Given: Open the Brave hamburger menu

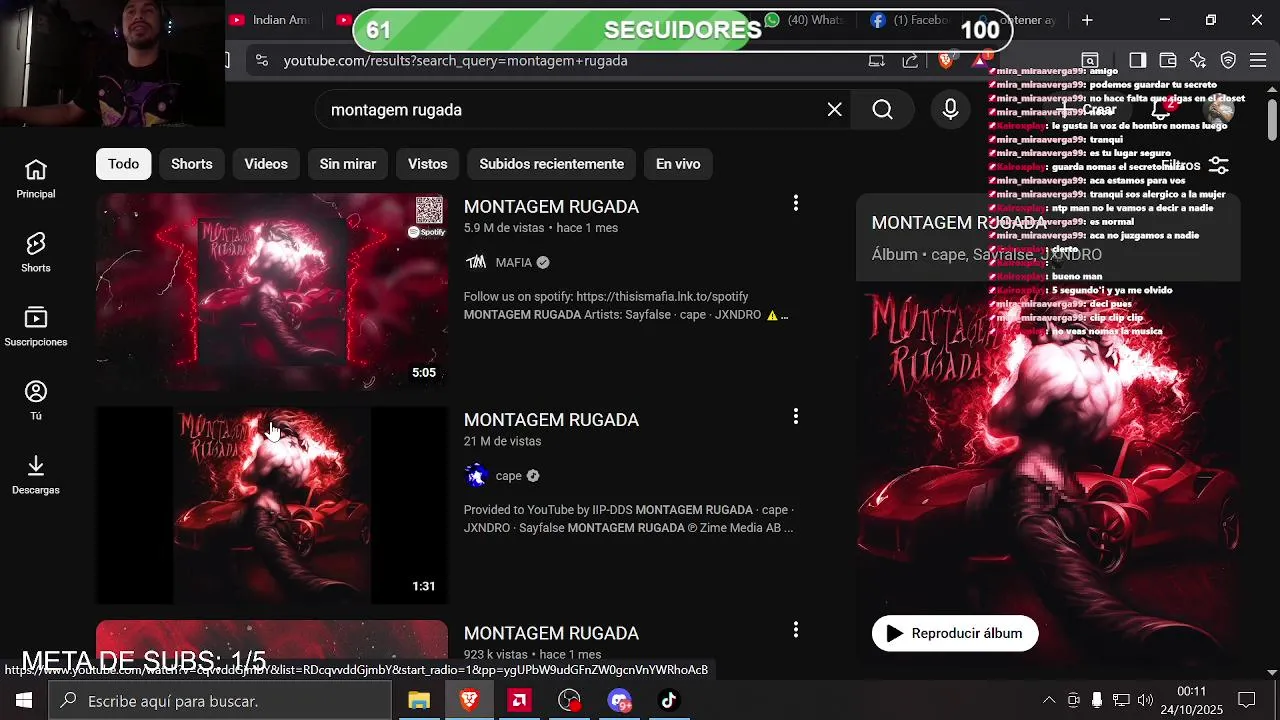Looking at the screenshot, I should [x=1258, y=60].
